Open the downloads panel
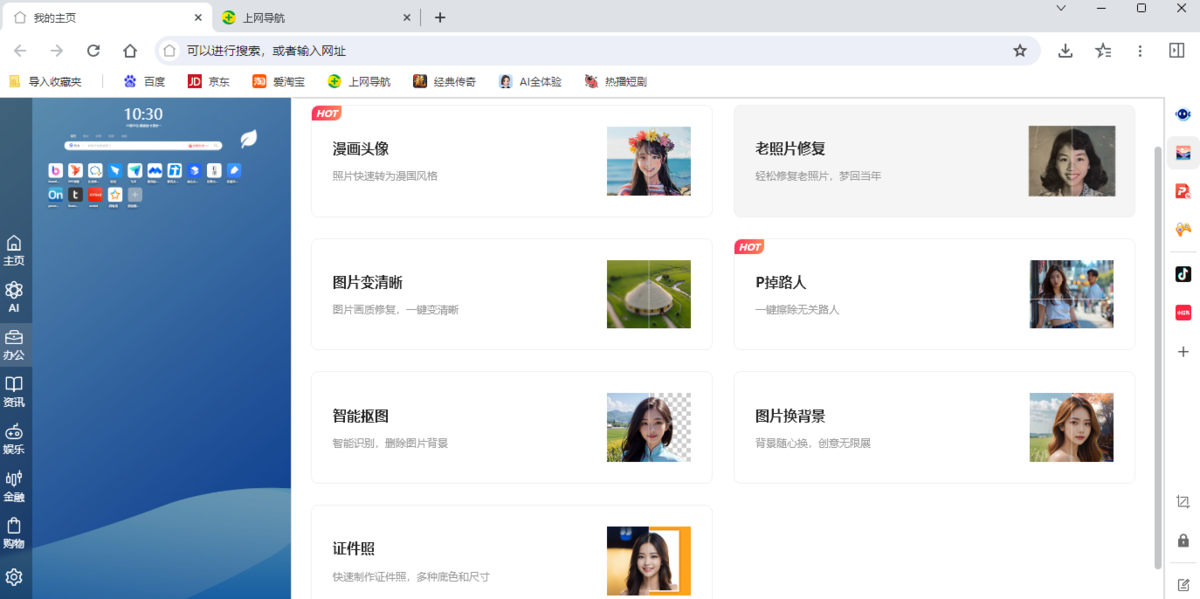This screenshot has height=599, width=1200. coord(1066,51)
